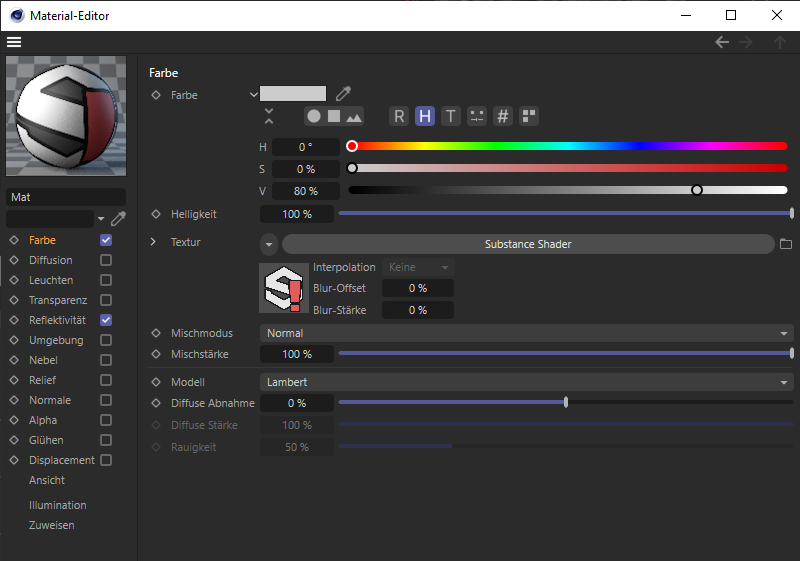Click the Helligkeit 100 % field
Image resolution: width=800 pixels, height=561 pixels.
point(297,214)
